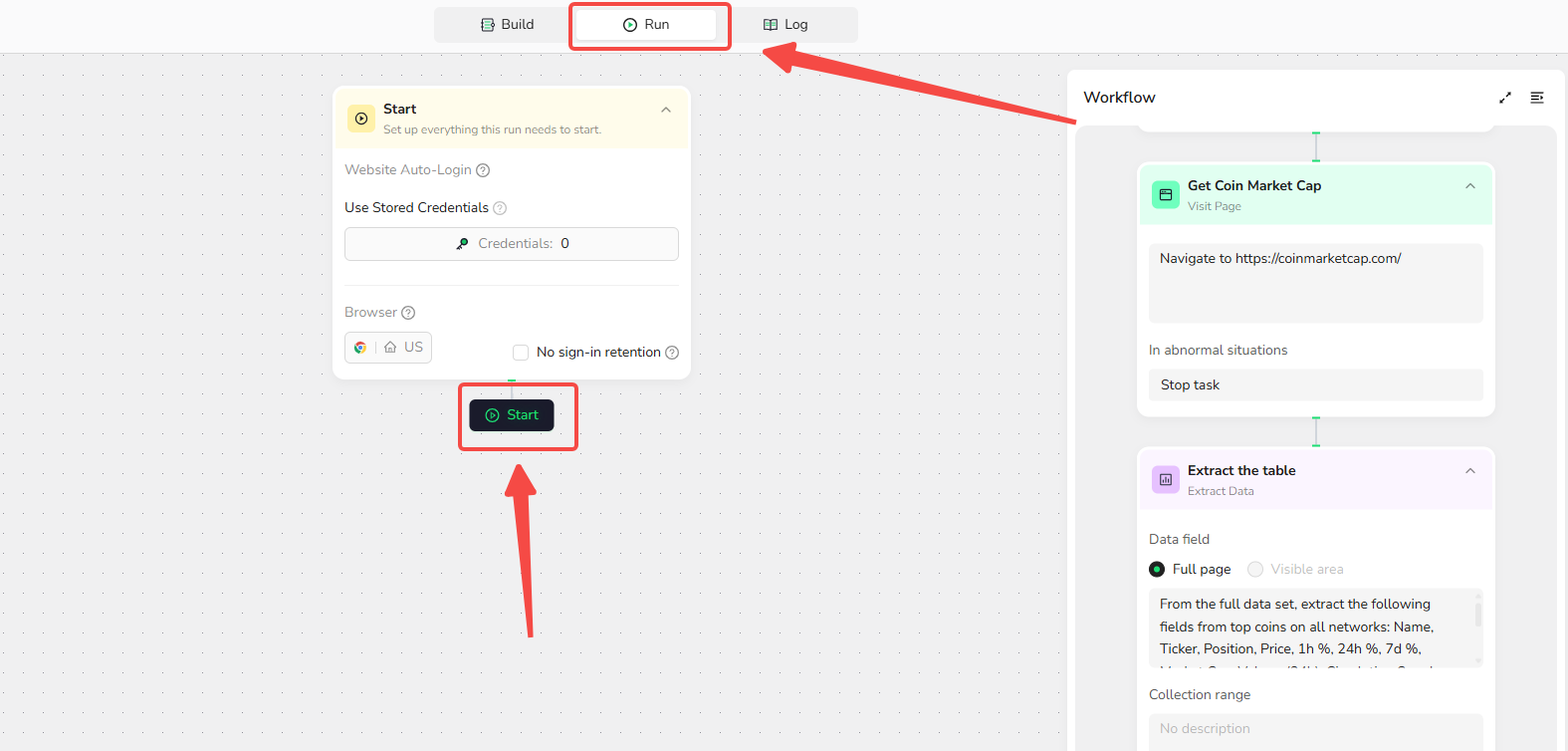Enable the No sign-in retention checkbox
The height and width of the screenshot is (751, 1568).
click(x=521, y=353)
